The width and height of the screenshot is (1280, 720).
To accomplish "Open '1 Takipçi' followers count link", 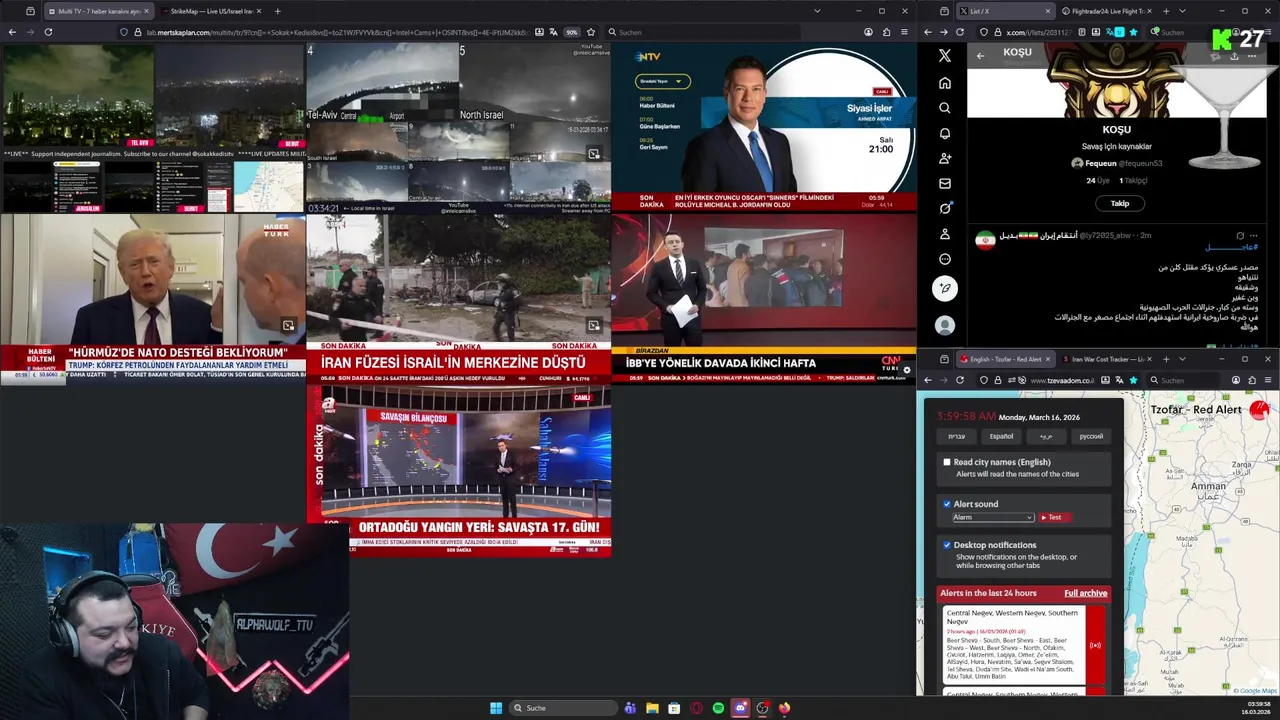I will 1133,181.
